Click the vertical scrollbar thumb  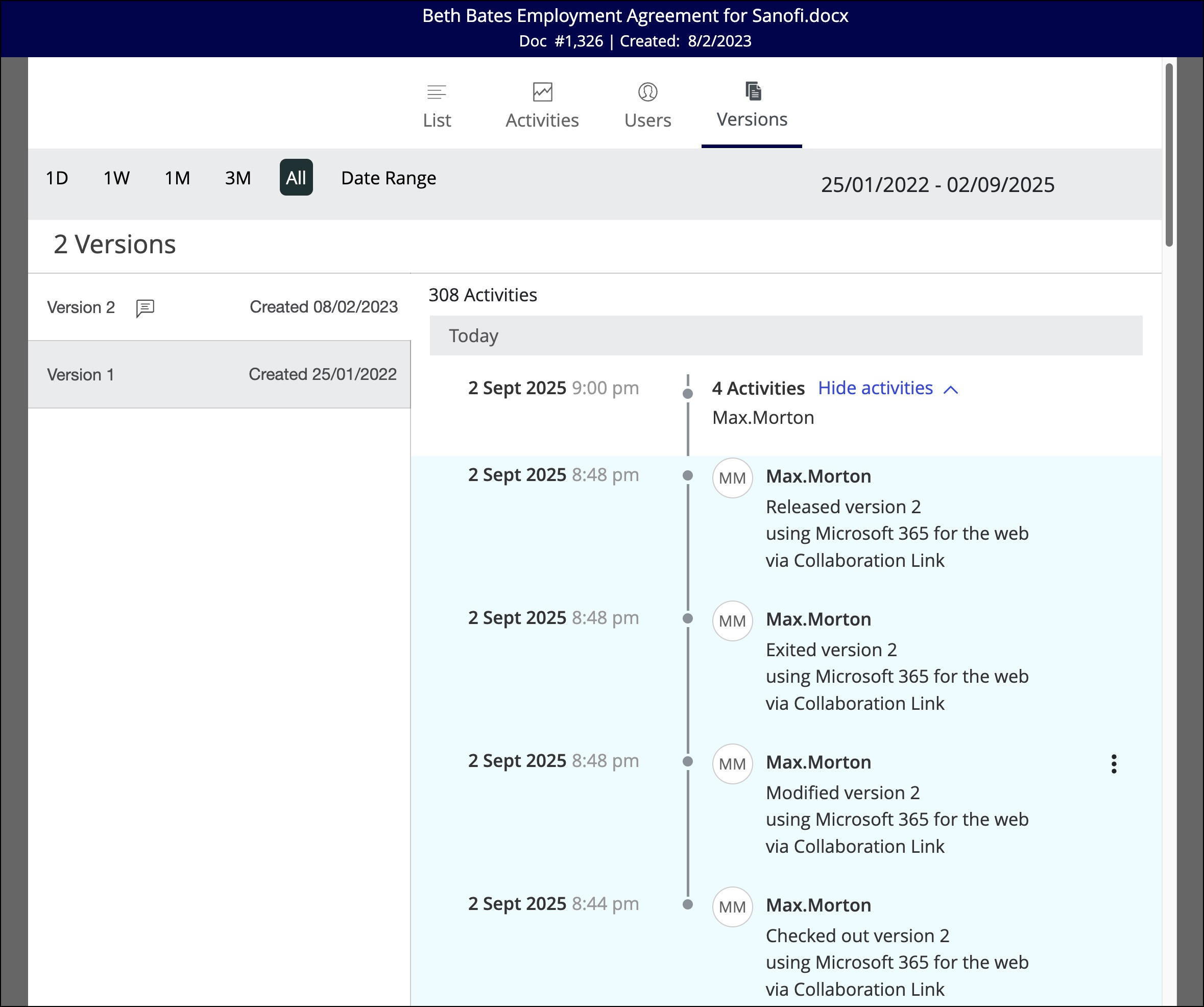(x=1169, y=155)
